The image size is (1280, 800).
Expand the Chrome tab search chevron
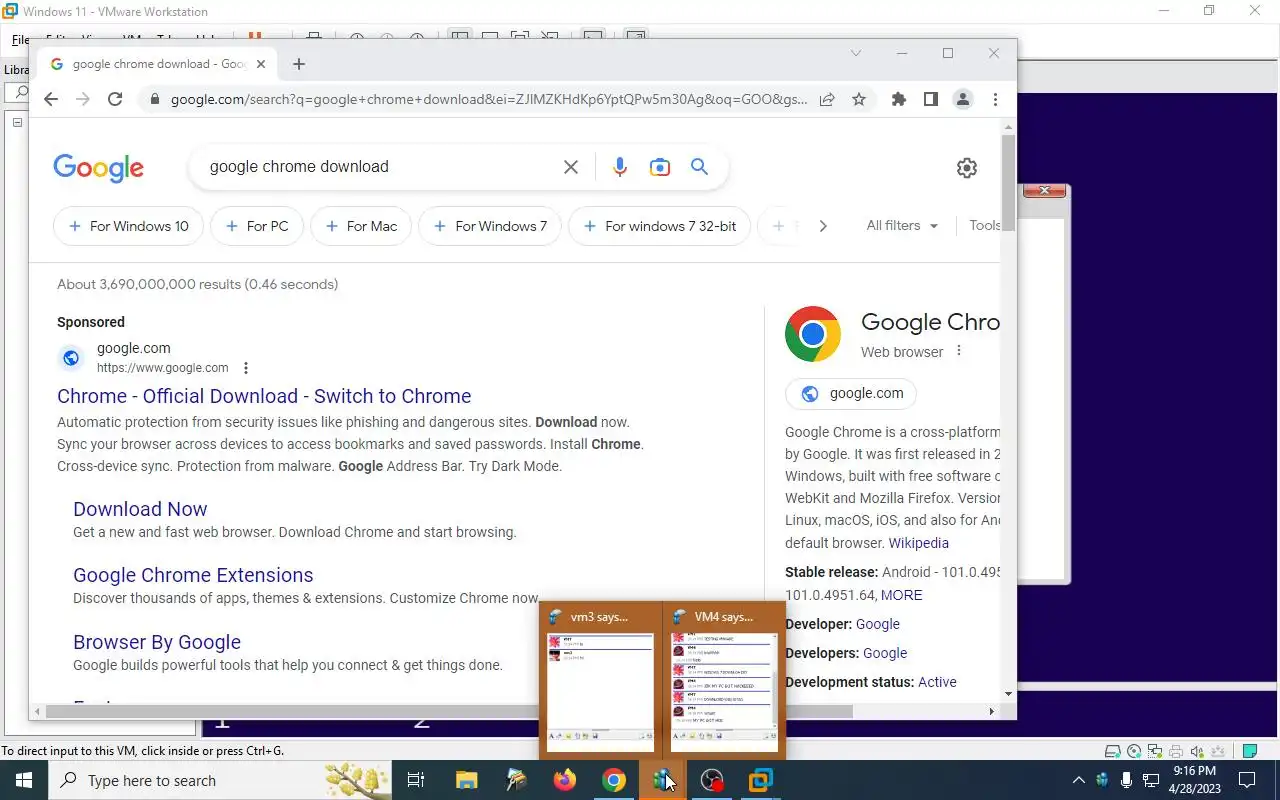[x=856, y=53]
